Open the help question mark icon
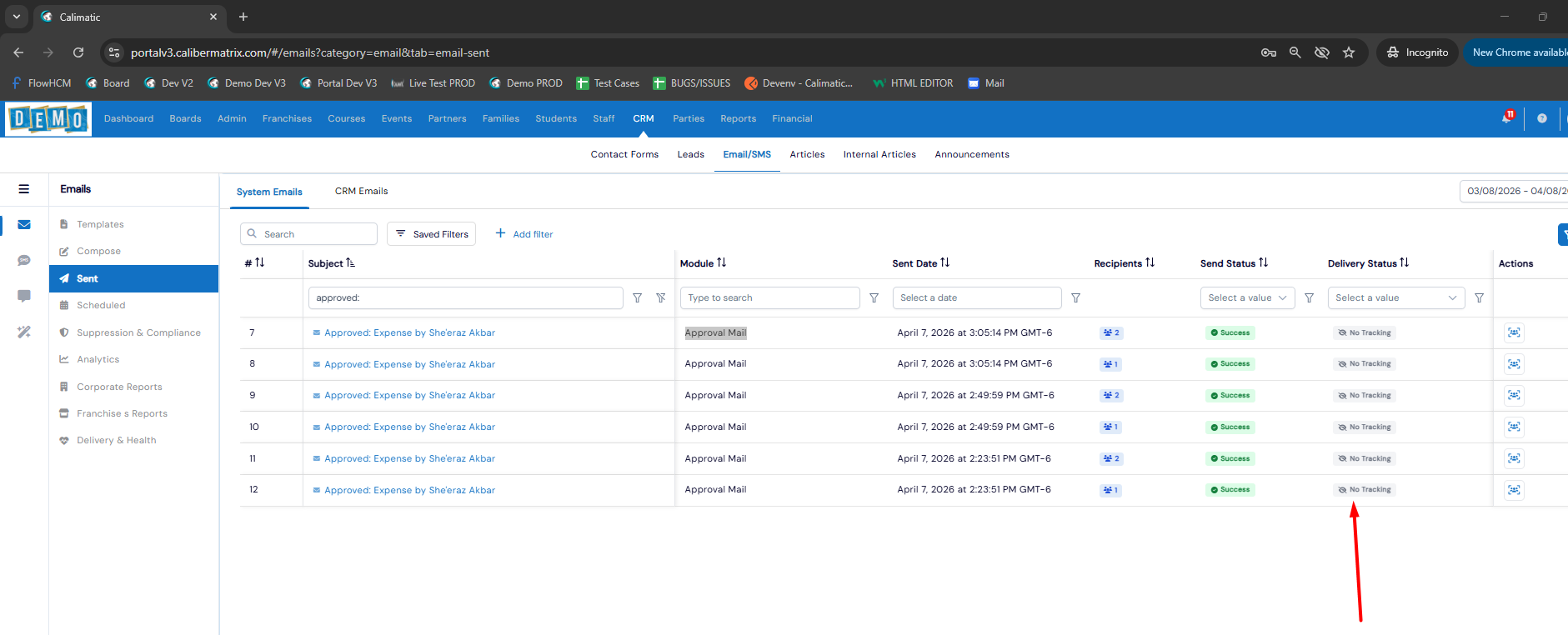 pyautogui.click(x=1542, y=118)
